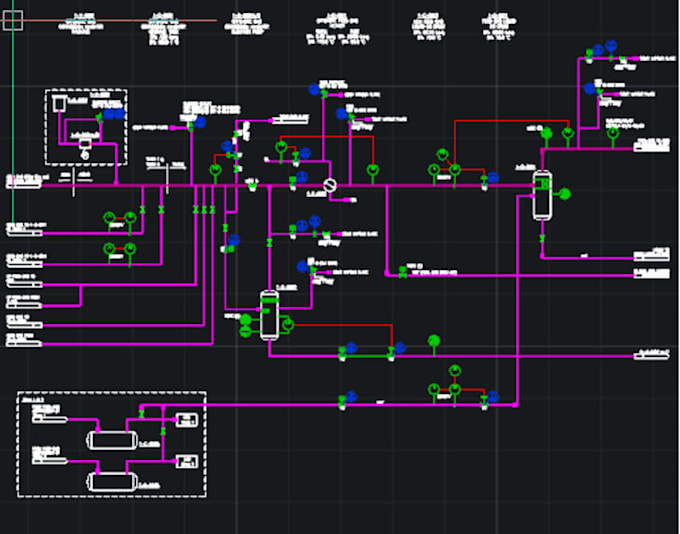The width and height of the screenshot is (680, 534).
Task: Select lower horizontal drum in bottom-left dashed box
Action: click(112, 482)
